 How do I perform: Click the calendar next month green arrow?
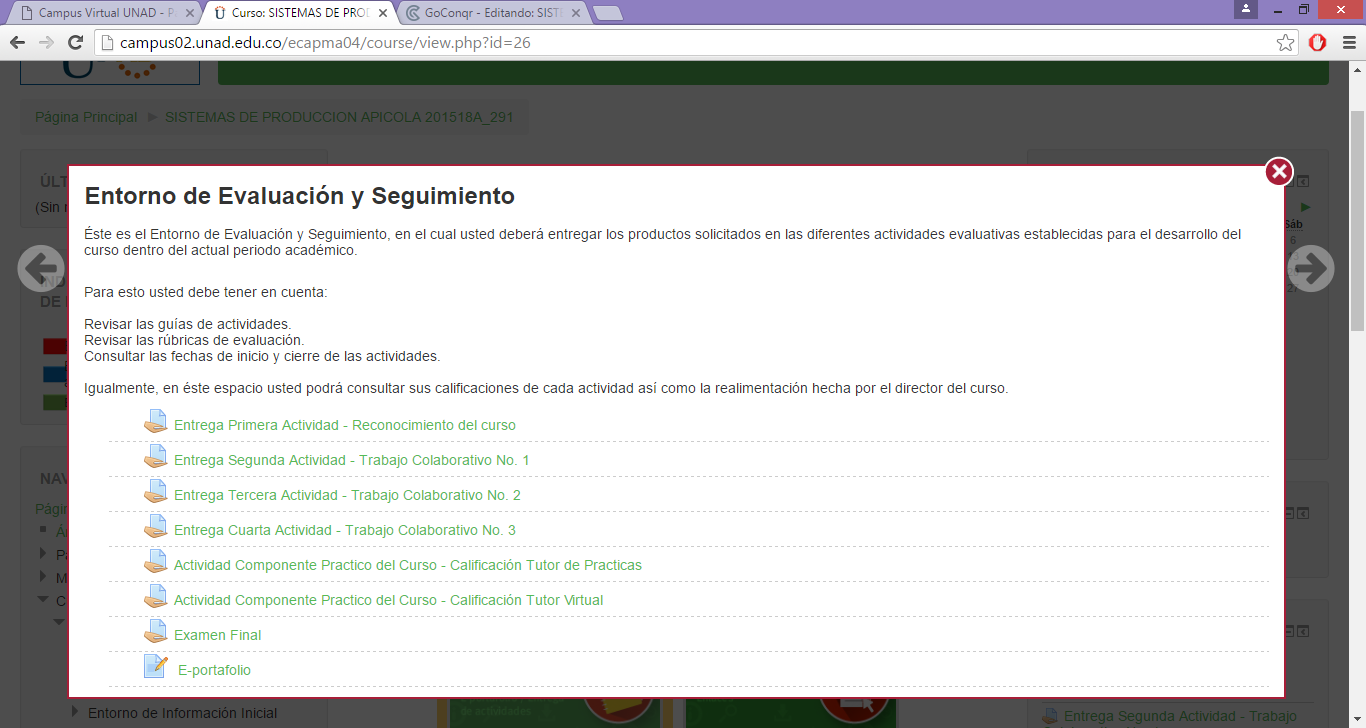pos(1305,207)
